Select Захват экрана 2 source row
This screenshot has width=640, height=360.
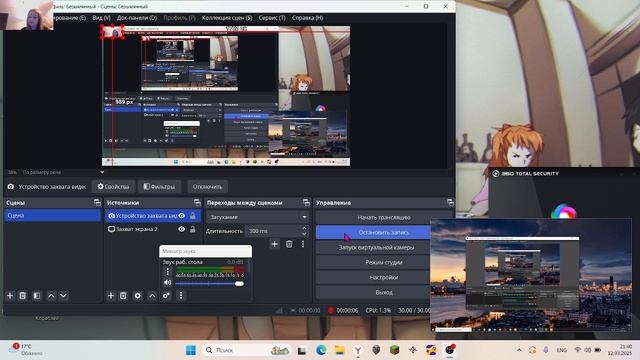click(x=153, y=229)
